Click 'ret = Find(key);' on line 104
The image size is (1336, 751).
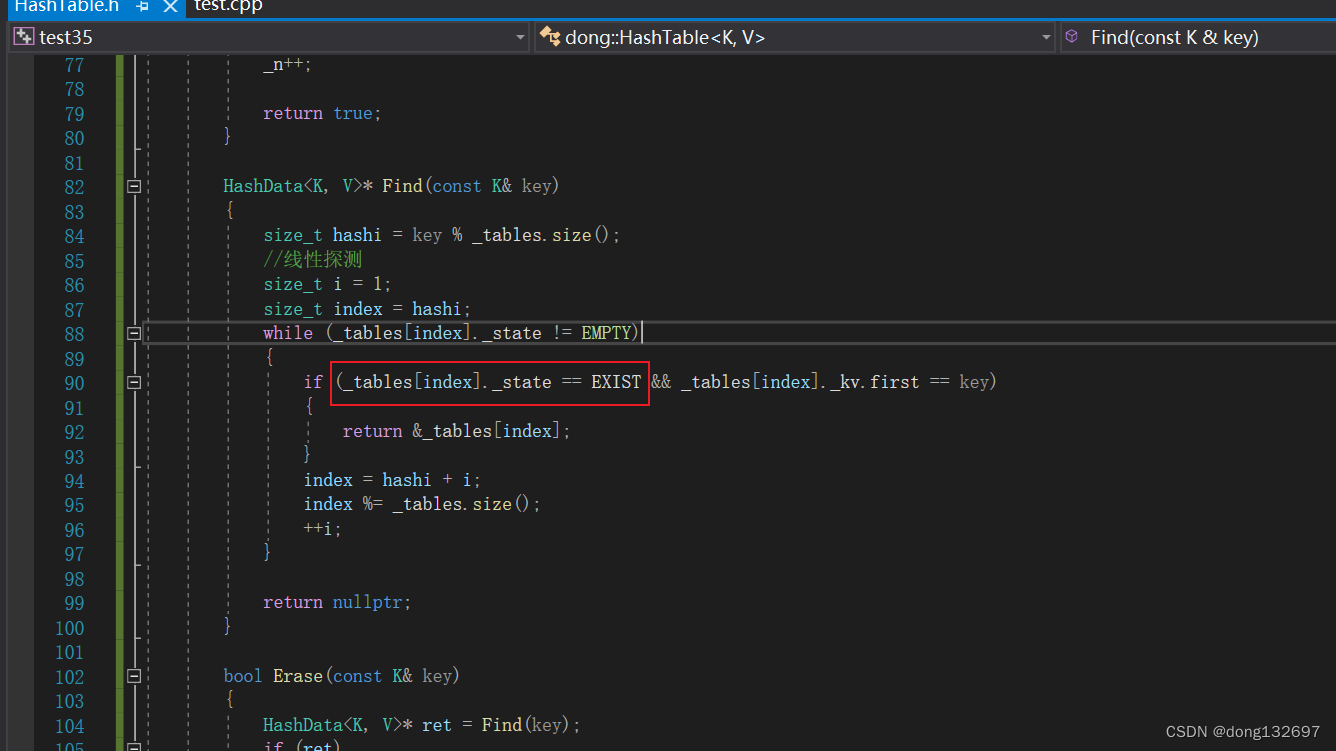click(501, 725)
